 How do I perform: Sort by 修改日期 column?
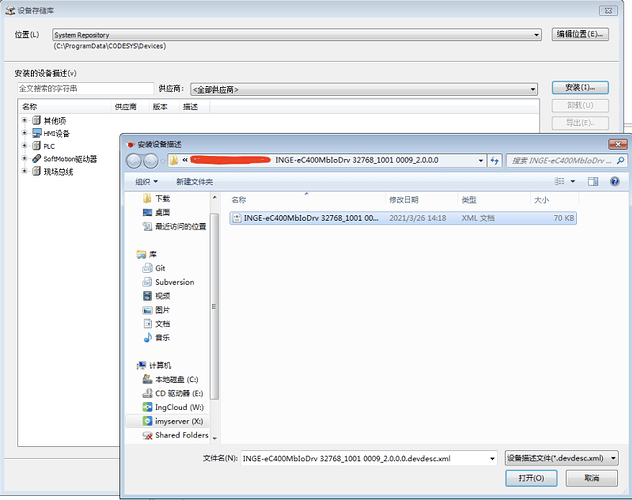click(x=403, y=200)
